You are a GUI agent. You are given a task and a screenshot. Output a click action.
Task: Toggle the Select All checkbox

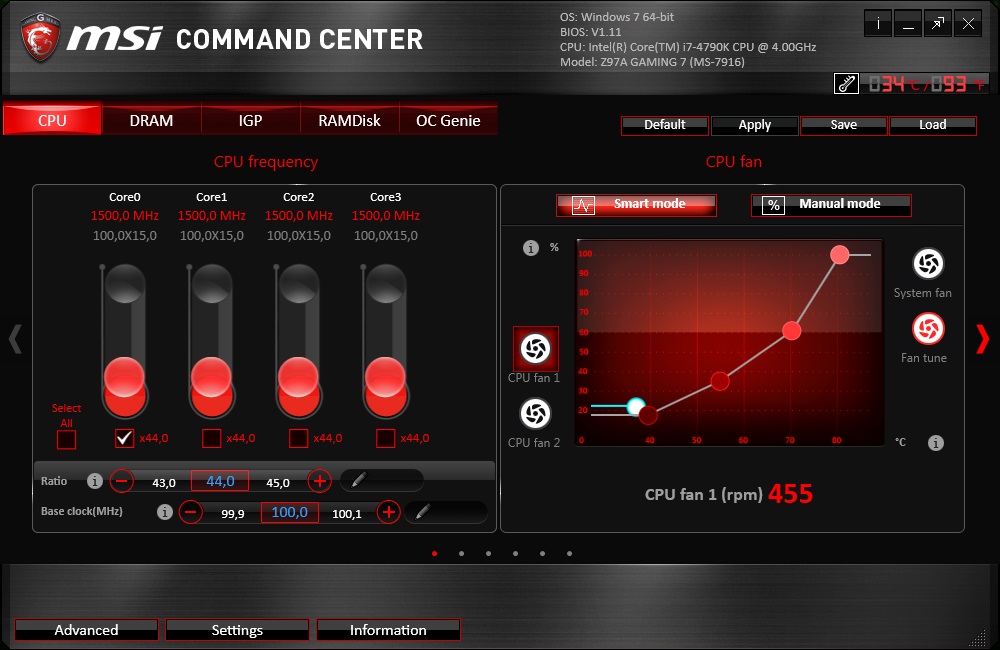coord(66,439)
